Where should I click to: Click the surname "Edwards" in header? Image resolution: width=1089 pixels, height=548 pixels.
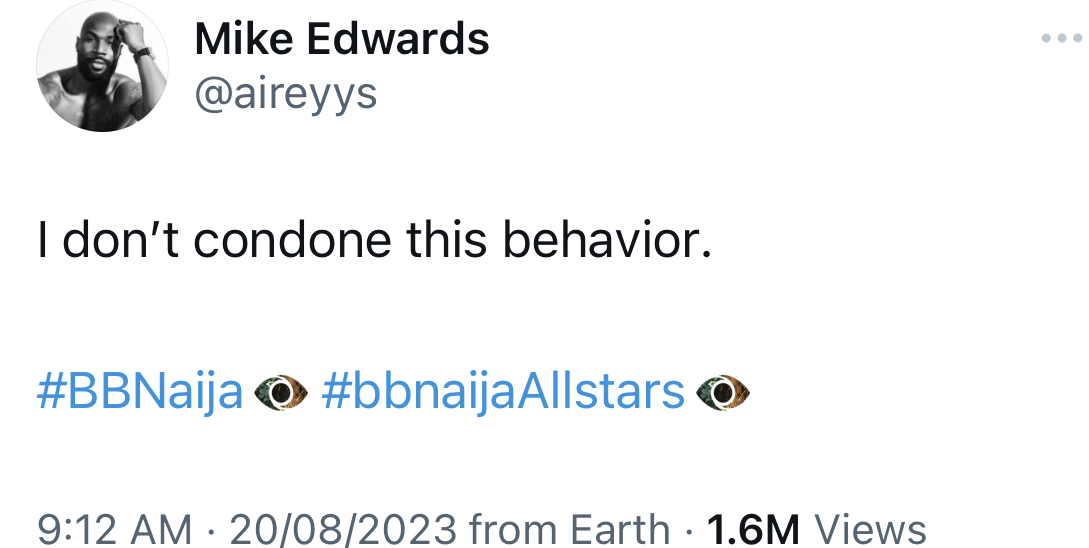(398, 38)
